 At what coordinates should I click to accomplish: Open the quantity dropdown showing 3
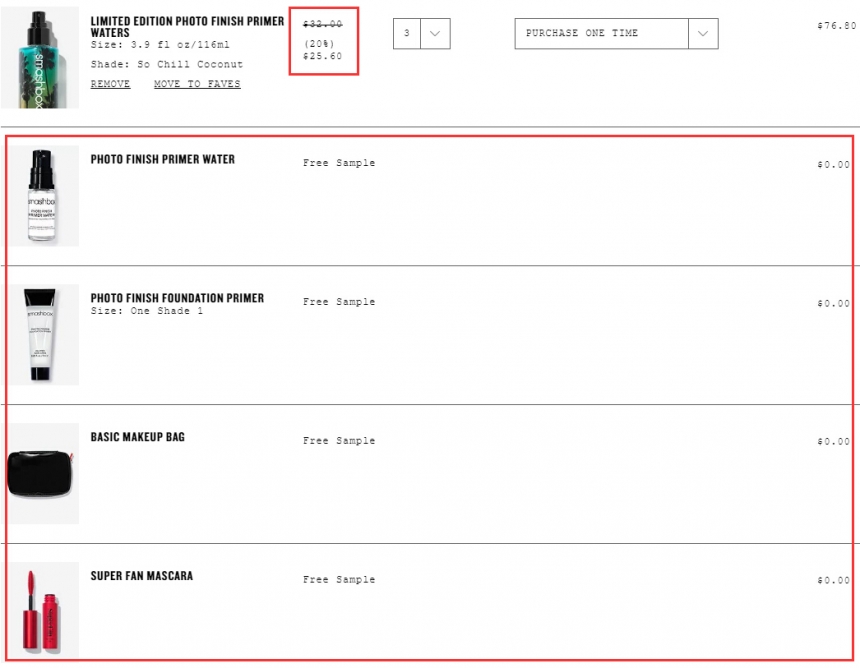(x=422, y=33)
